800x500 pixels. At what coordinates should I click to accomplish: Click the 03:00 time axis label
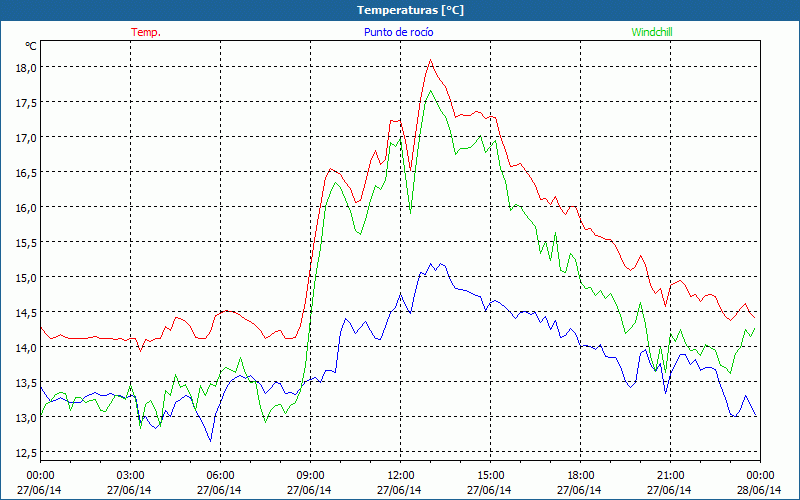[x=130, y=476]
